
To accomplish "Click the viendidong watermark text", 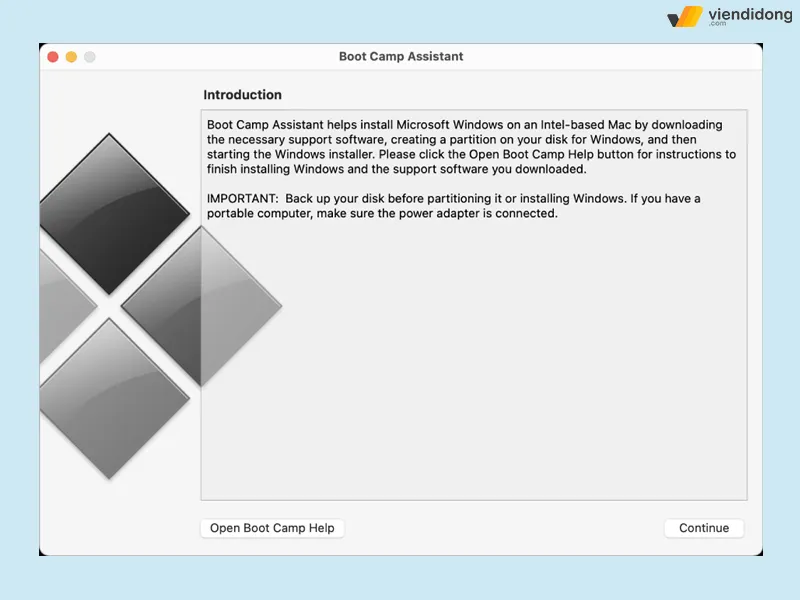I will point(749,15).
